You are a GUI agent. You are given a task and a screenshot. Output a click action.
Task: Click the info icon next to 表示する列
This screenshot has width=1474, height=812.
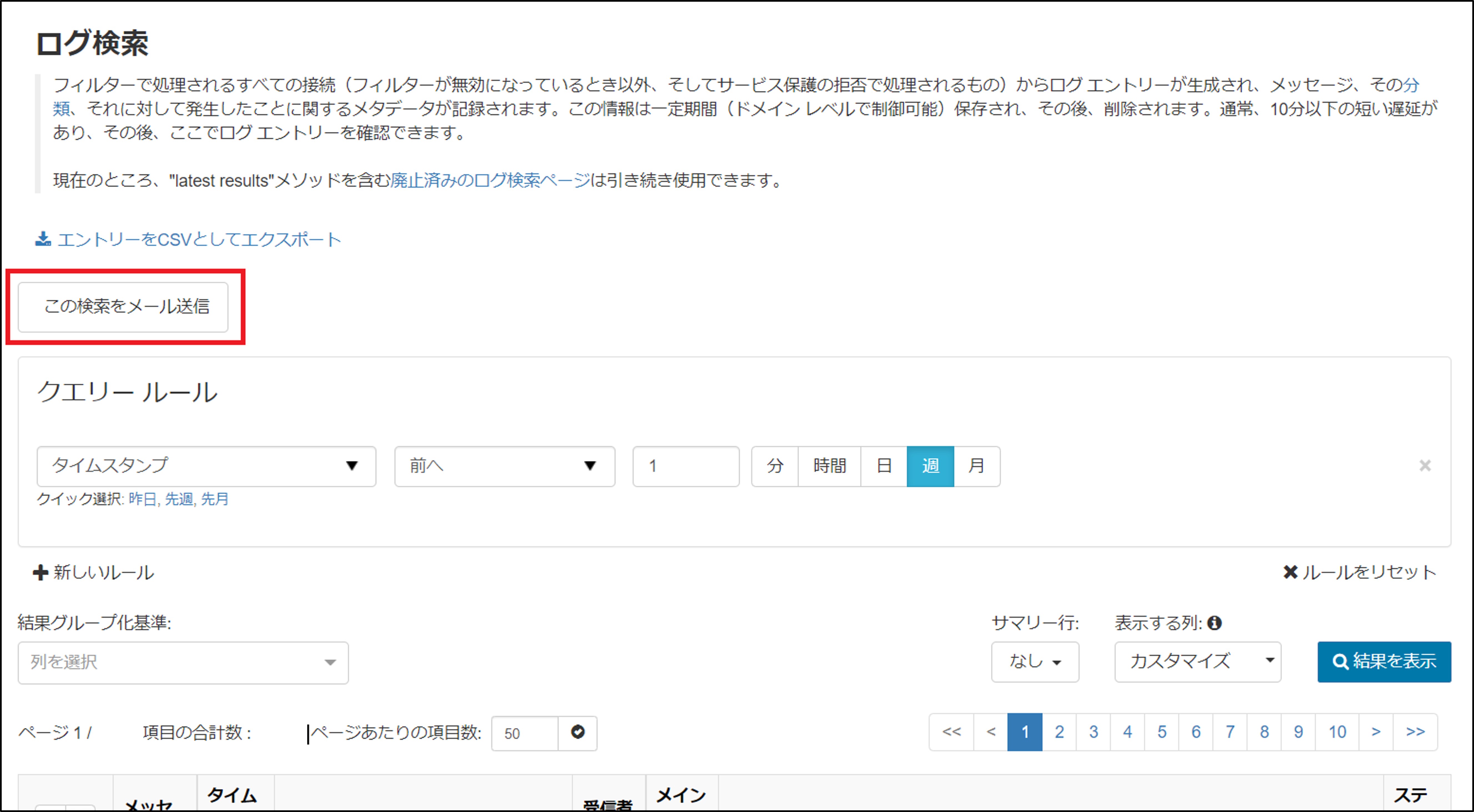tap(1214, 623)
